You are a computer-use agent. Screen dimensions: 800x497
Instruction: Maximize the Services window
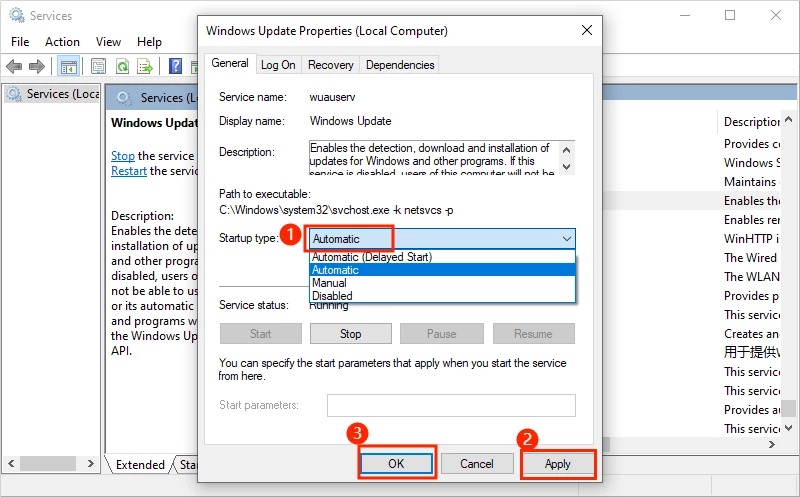click(730, 15)
